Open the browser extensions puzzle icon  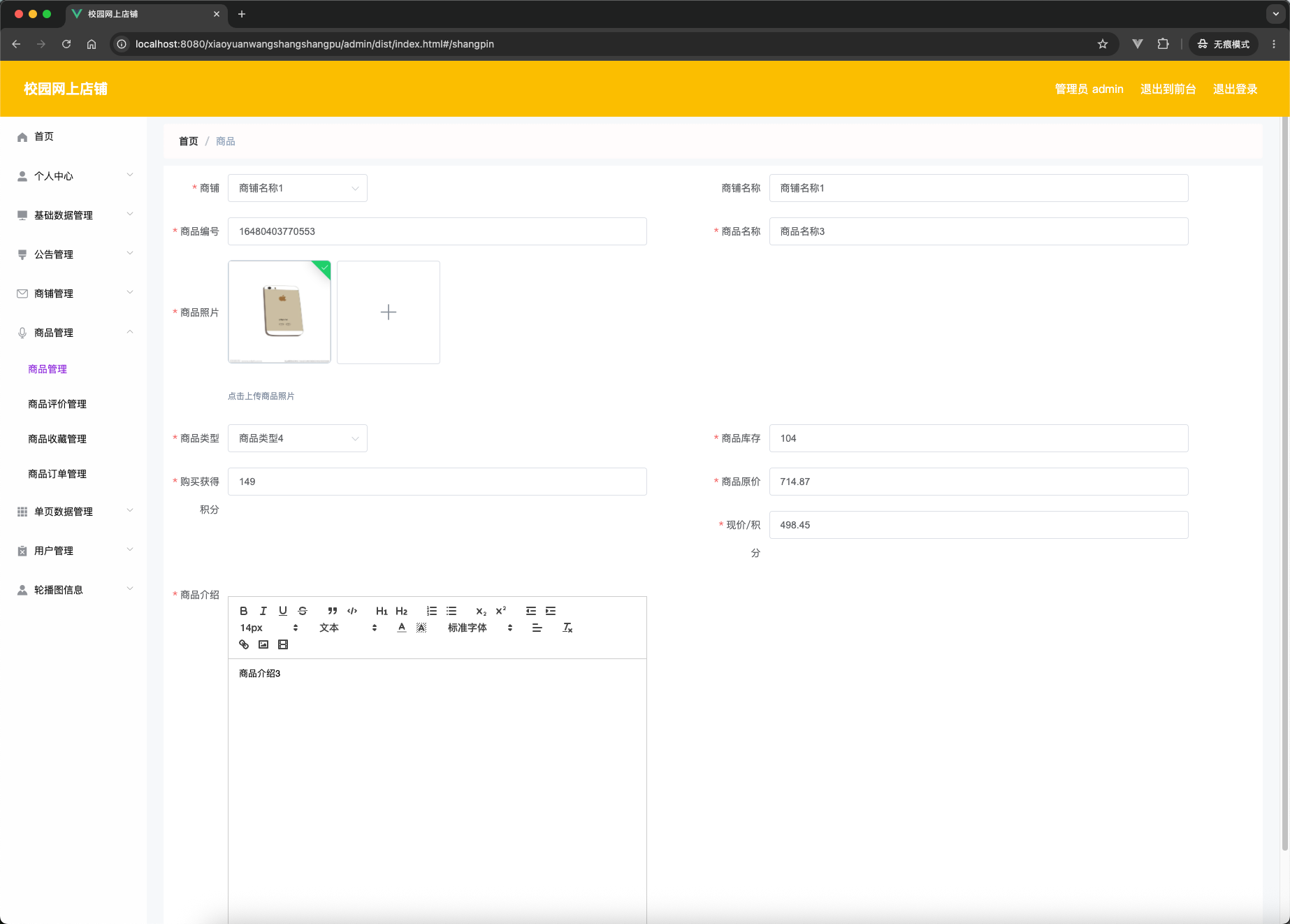point(1163,44)
